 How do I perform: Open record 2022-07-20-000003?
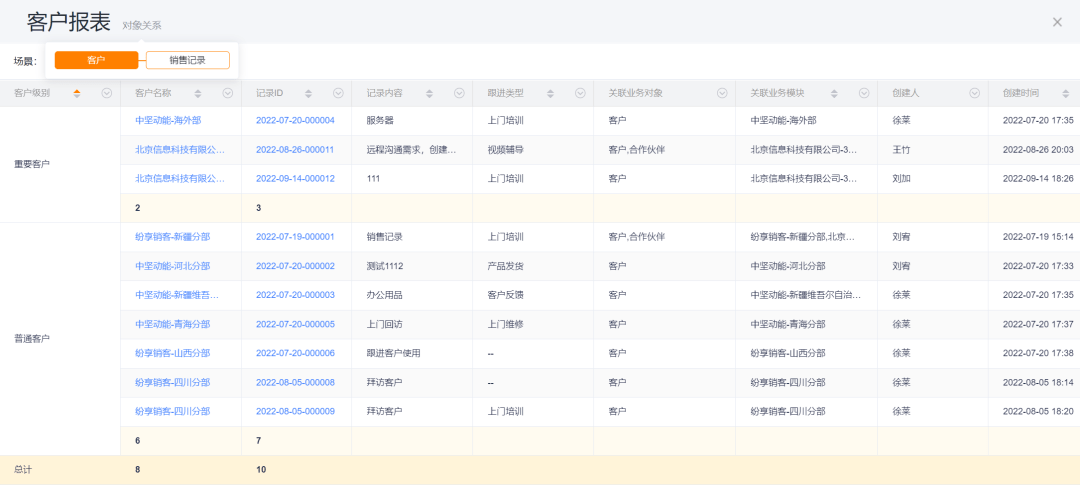coord(295,295)
